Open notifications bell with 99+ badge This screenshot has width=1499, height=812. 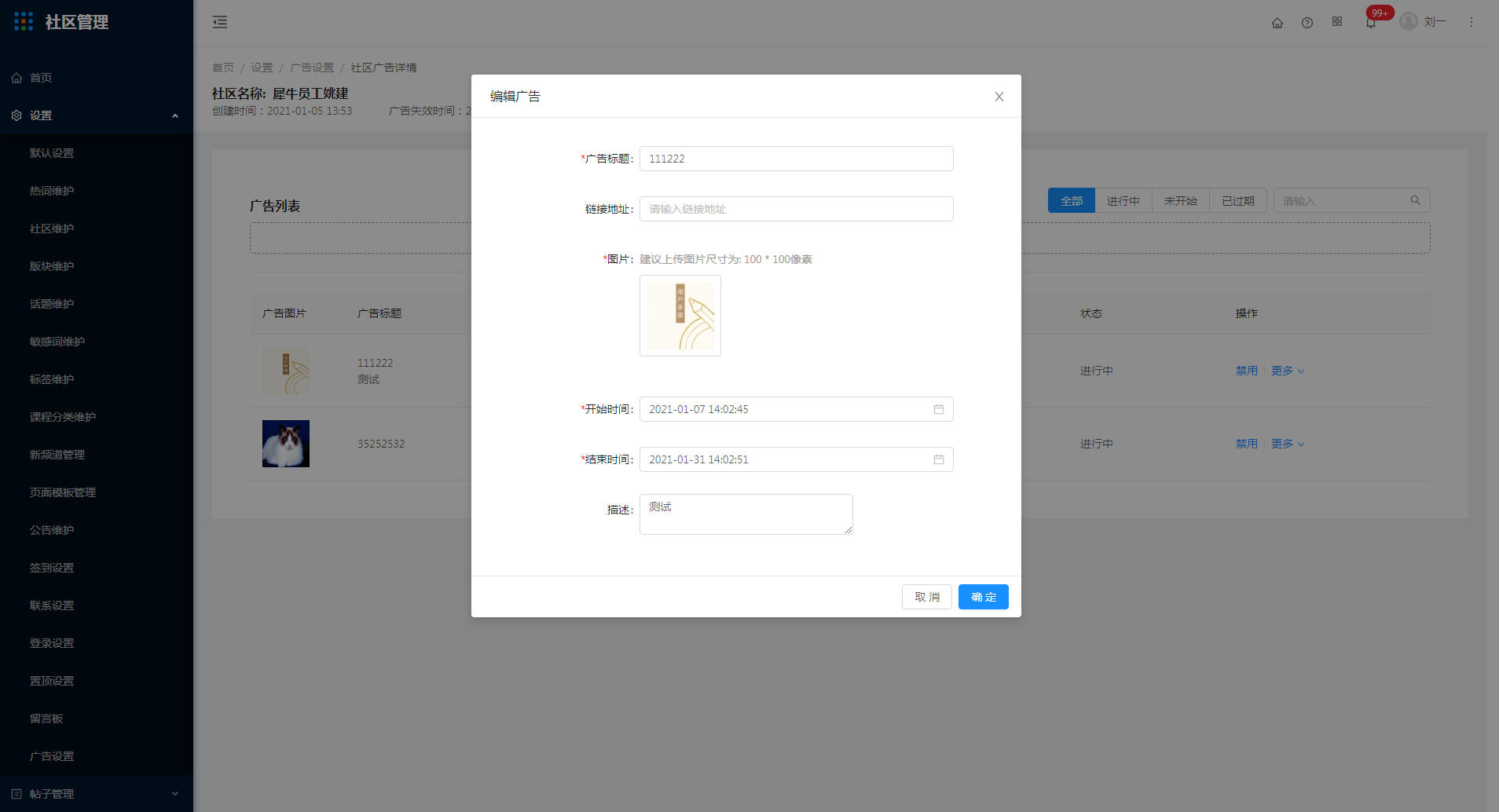1371,23
